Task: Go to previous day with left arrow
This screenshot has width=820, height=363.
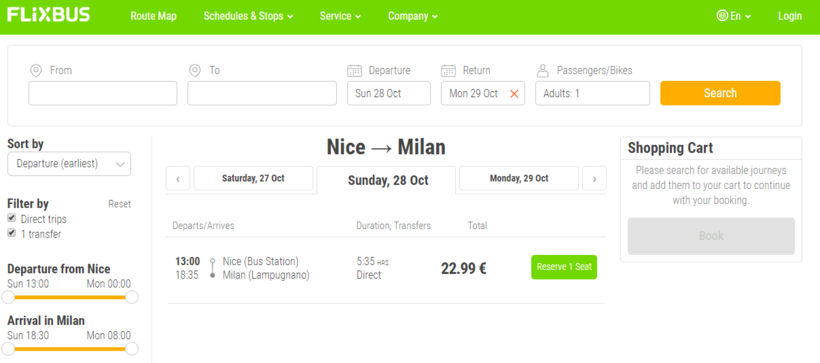Action: coord(178,178)
